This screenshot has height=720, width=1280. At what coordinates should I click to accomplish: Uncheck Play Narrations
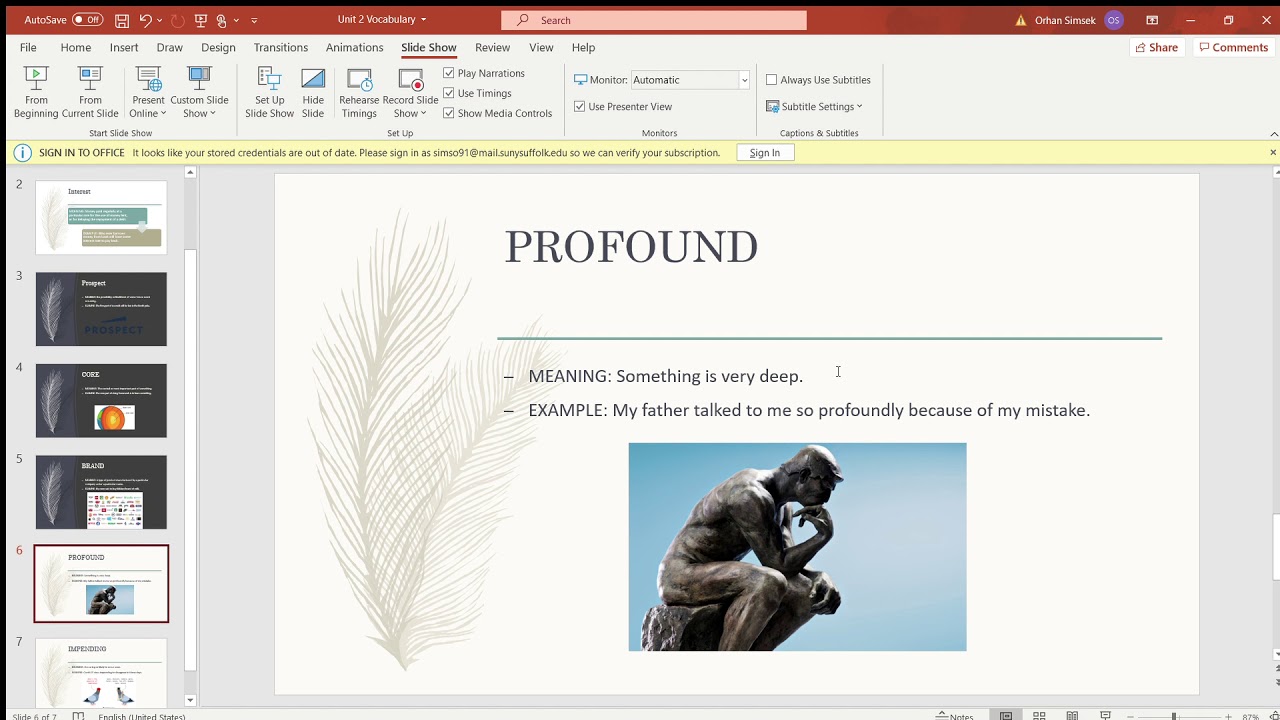click(449, 73)
